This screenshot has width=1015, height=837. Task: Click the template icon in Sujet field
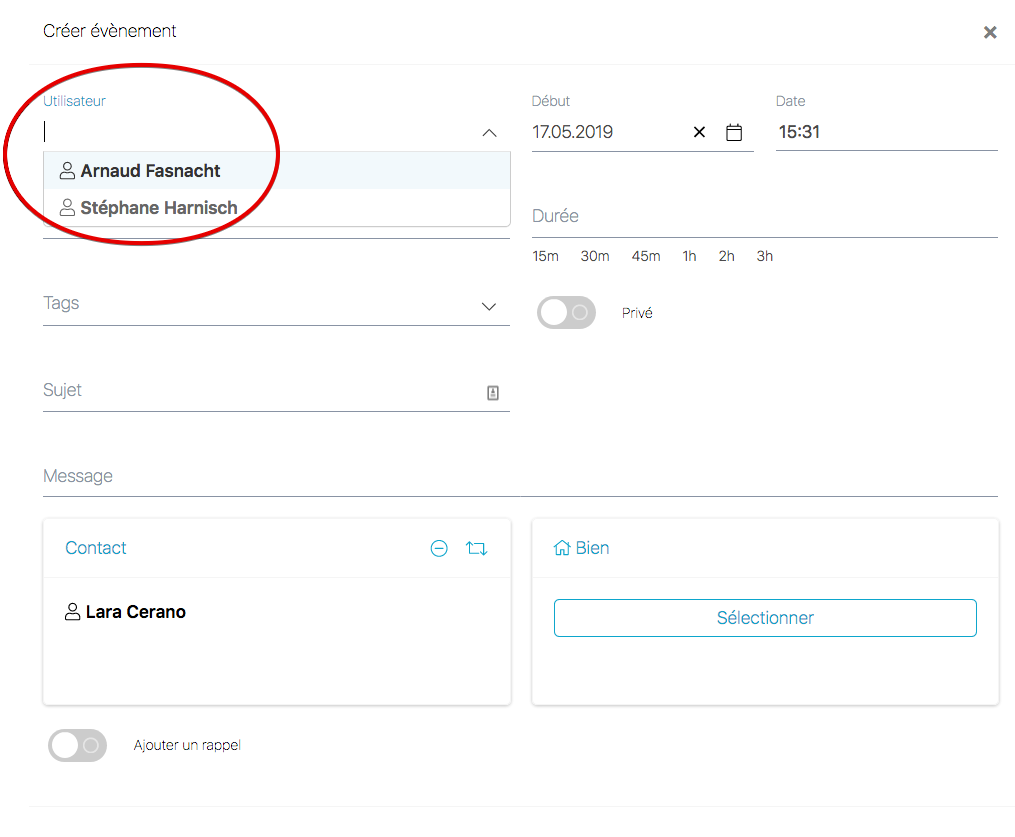(x=493, y=393)
